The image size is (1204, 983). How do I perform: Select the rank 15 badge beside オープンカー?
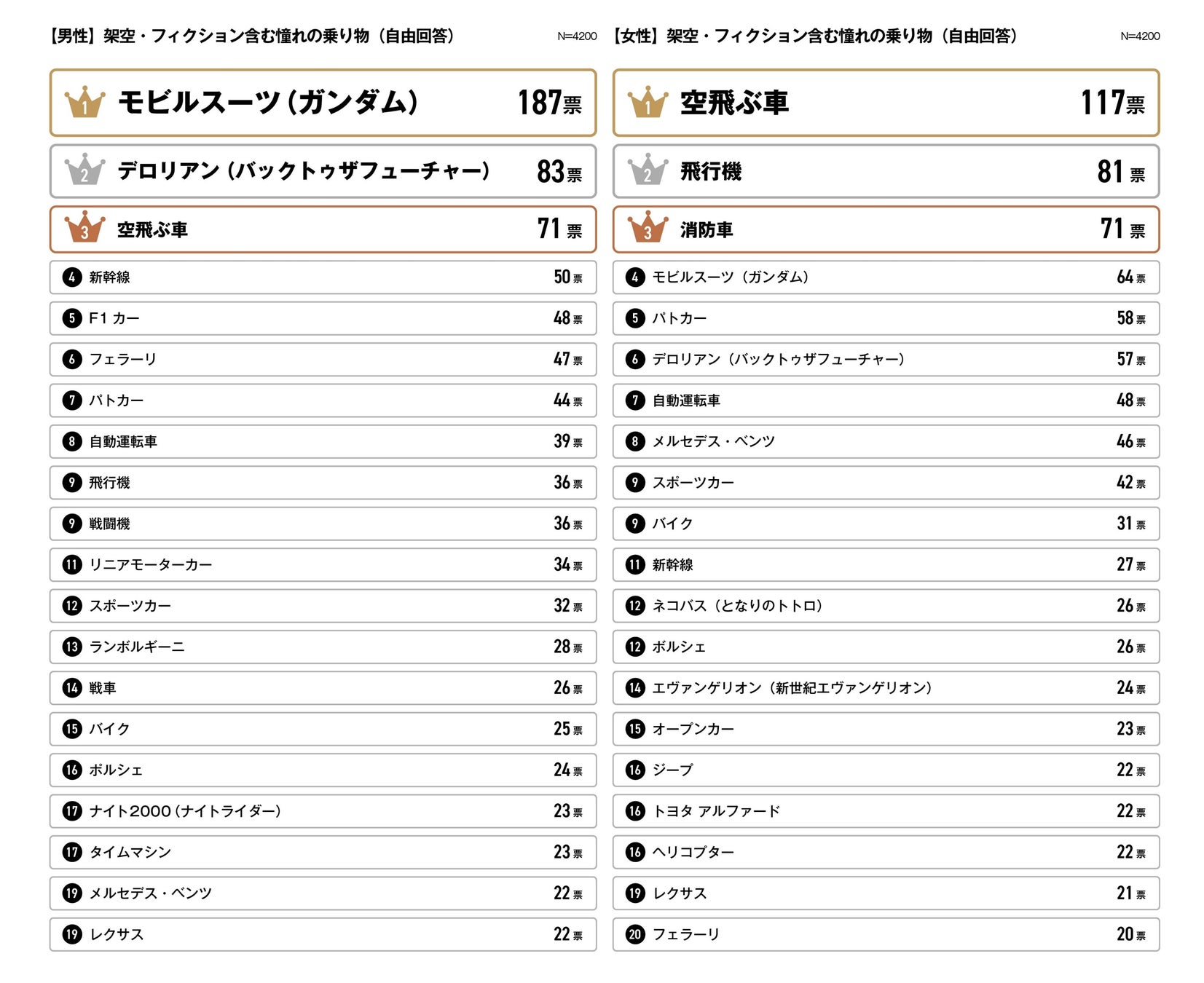[635, 729]
